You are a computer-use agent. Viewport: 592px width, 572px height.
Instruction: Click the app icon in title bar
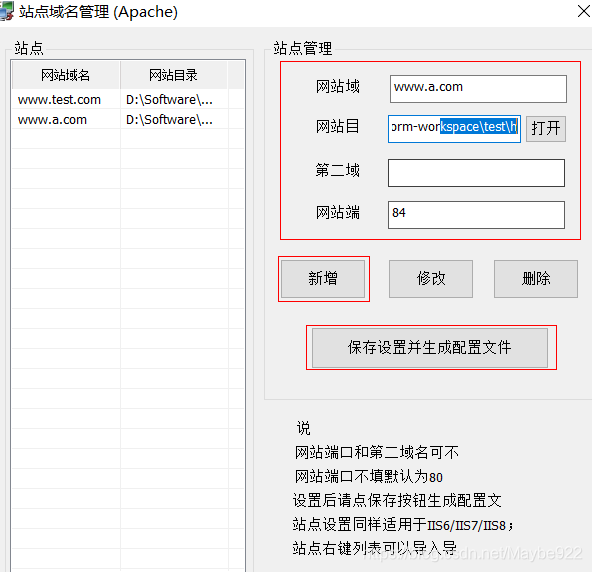click(6, 11)
